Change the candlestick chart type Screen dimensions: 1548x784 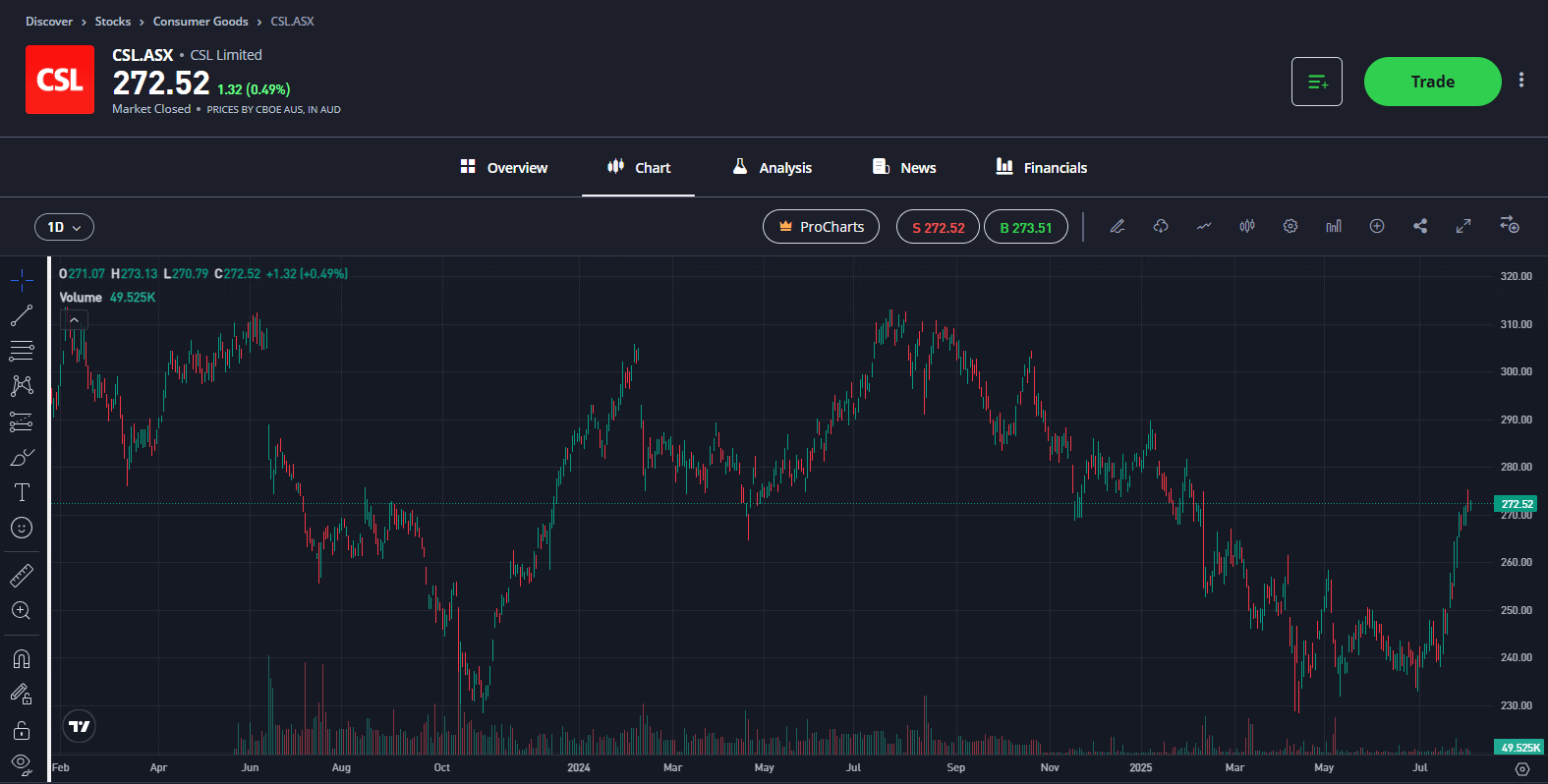point(1247,227)
